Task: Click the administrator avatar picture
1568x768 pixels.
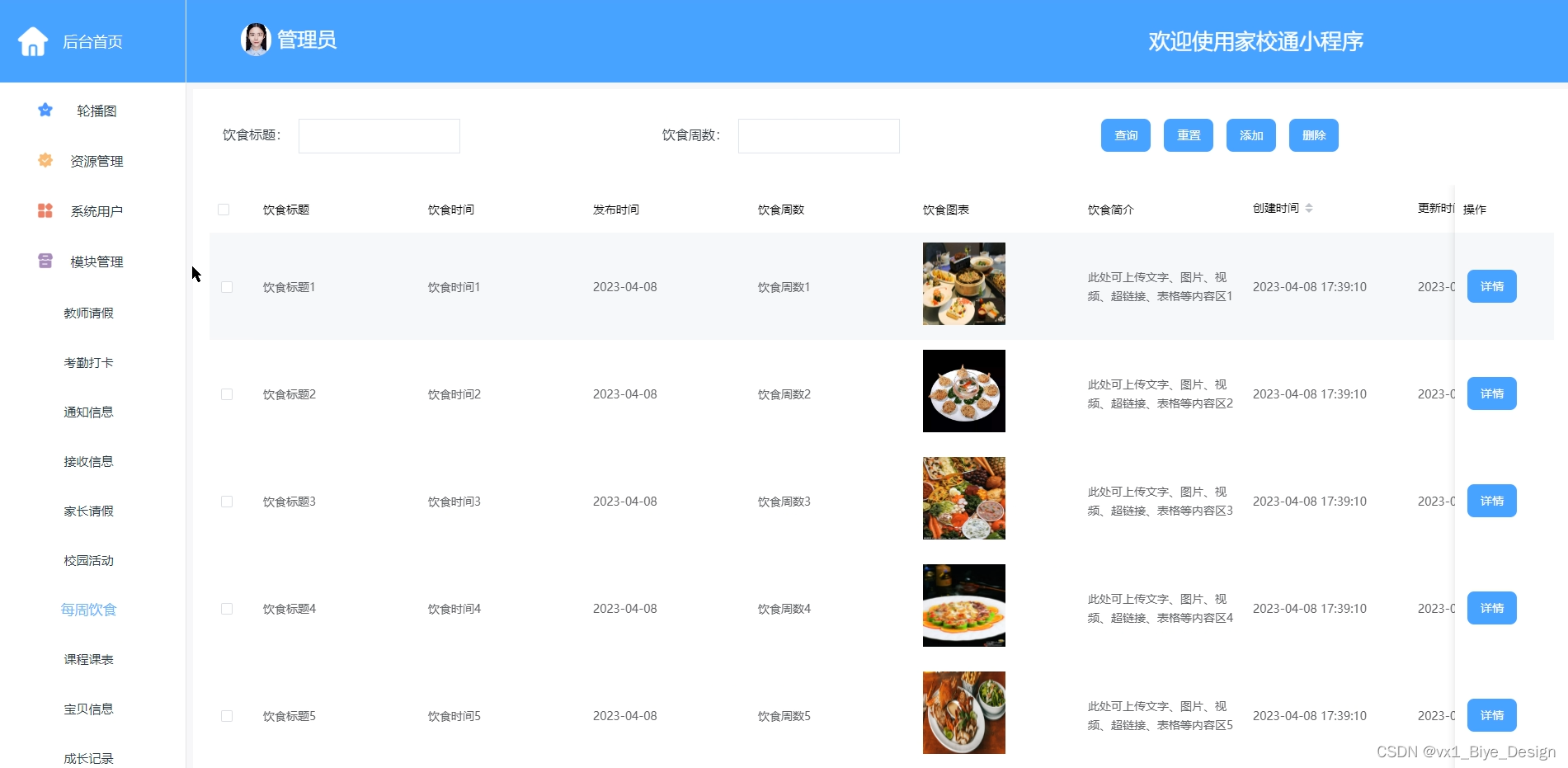Action: (x=256, y=40)
